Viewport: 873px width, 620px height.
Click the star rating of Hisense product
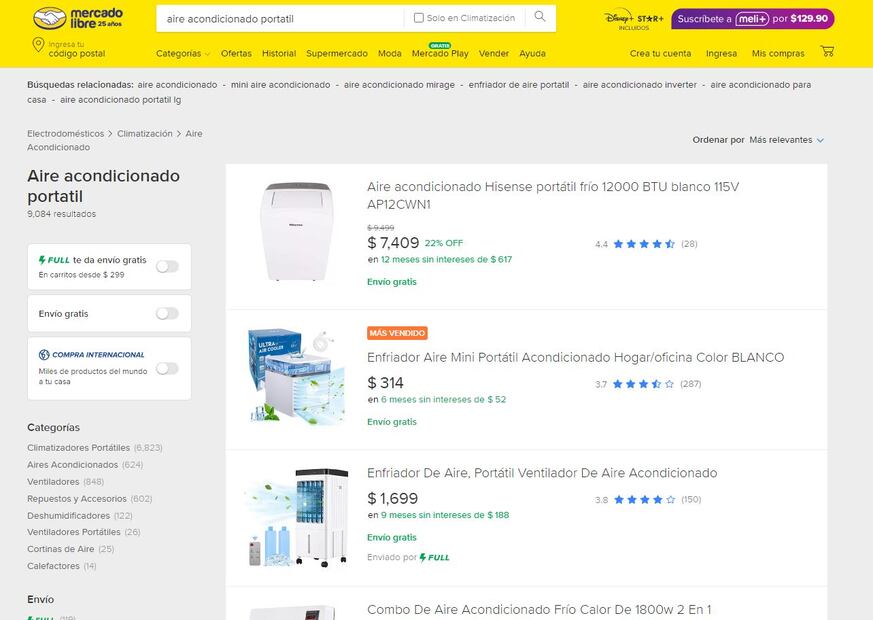pyautogui.click(x=644, y=244)
